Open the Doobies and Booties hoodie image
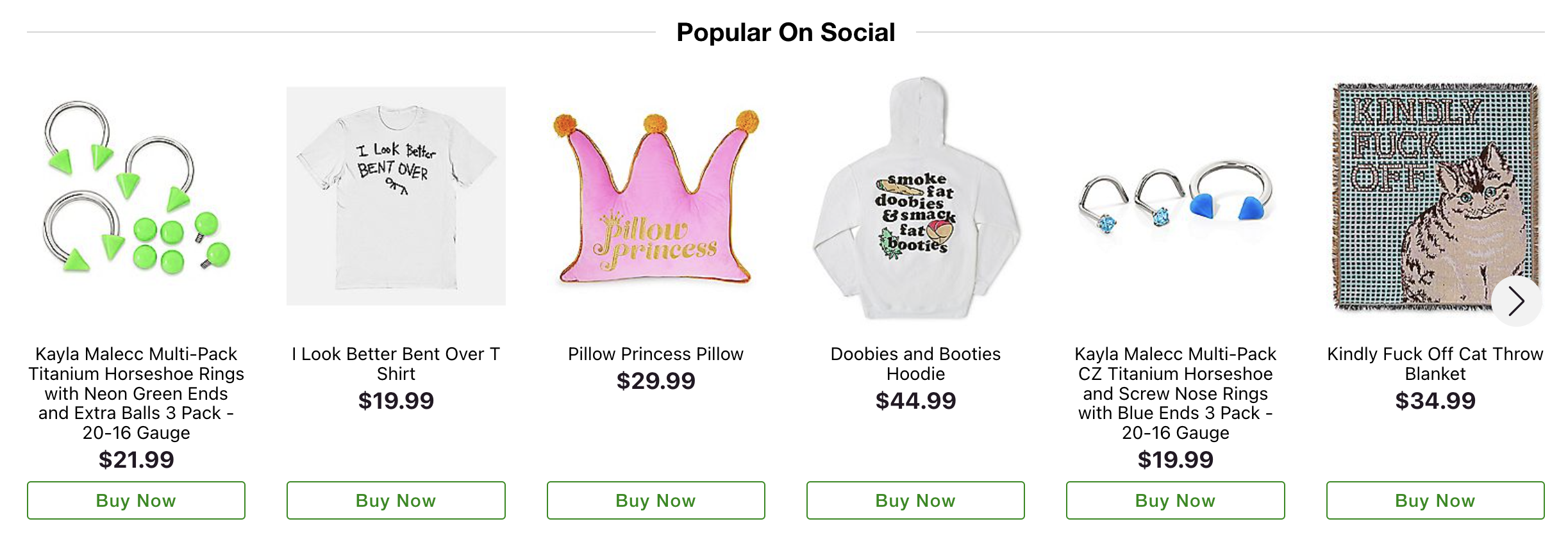 (915, 199)
